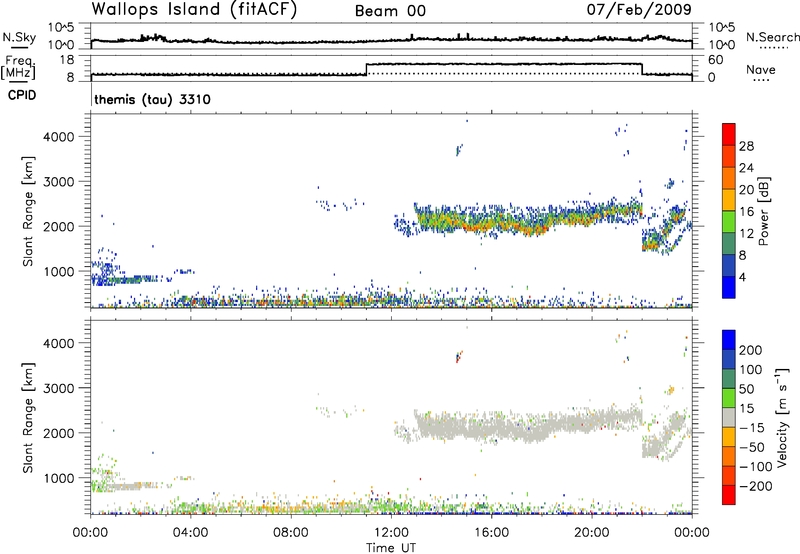
Task: Click the 'Time UT' axis title
Action: pos(391,547)
